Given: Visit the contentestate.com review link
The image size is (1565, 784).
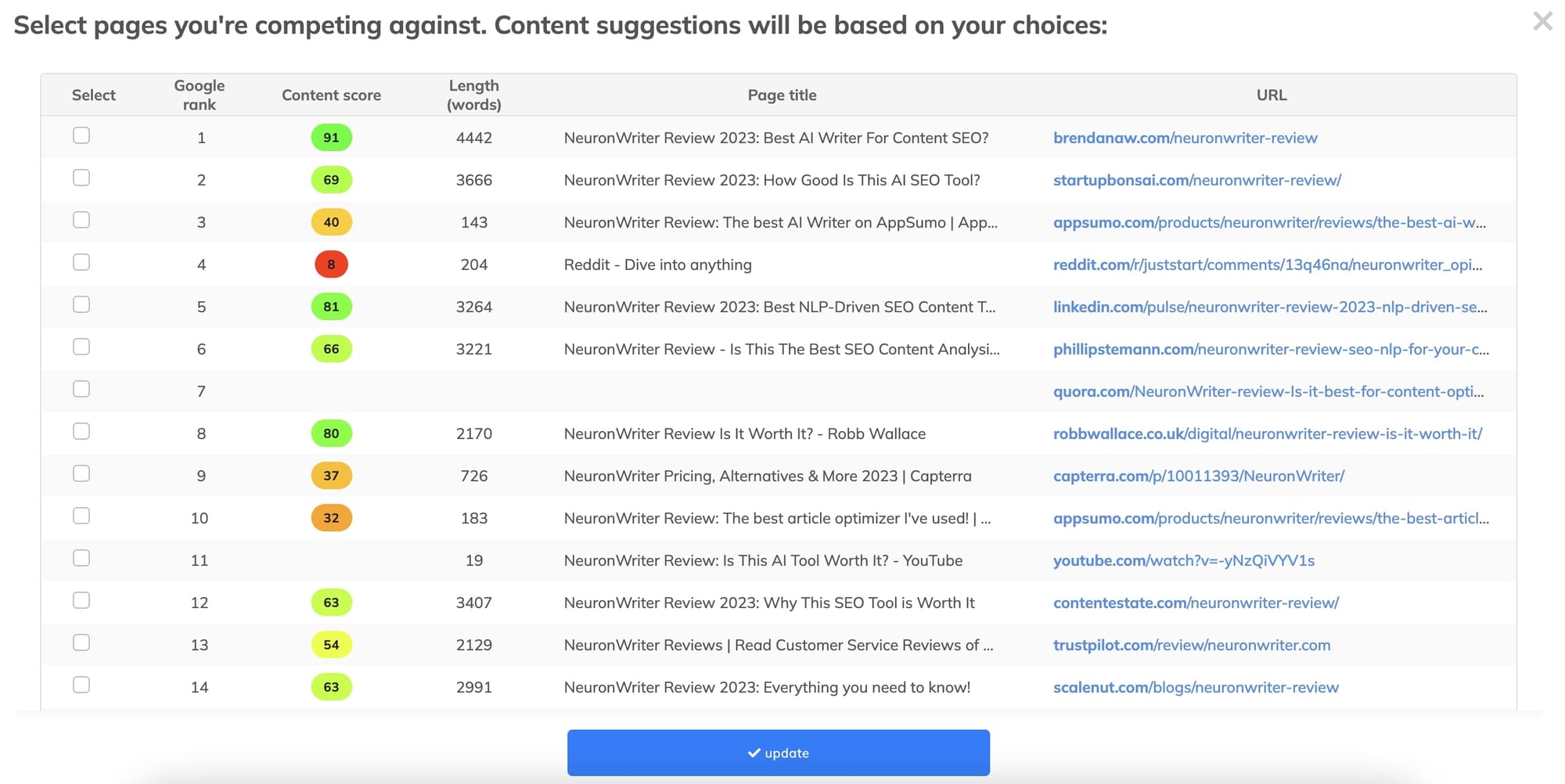Looking at the screenshot, I should (x=1196, y=602).
